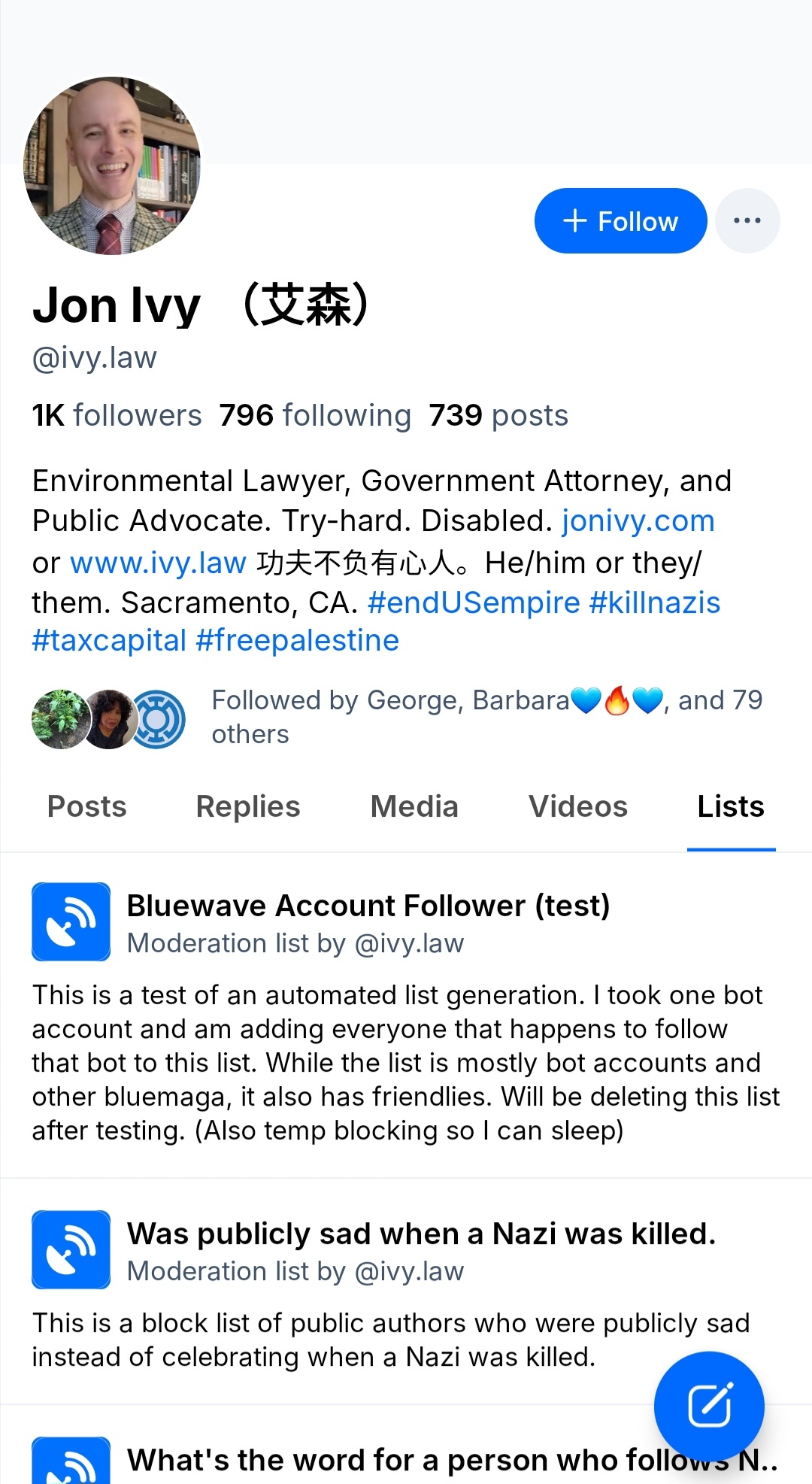Select the Lists tab
The image size is (812, 1484).
(x=731, y=806)
